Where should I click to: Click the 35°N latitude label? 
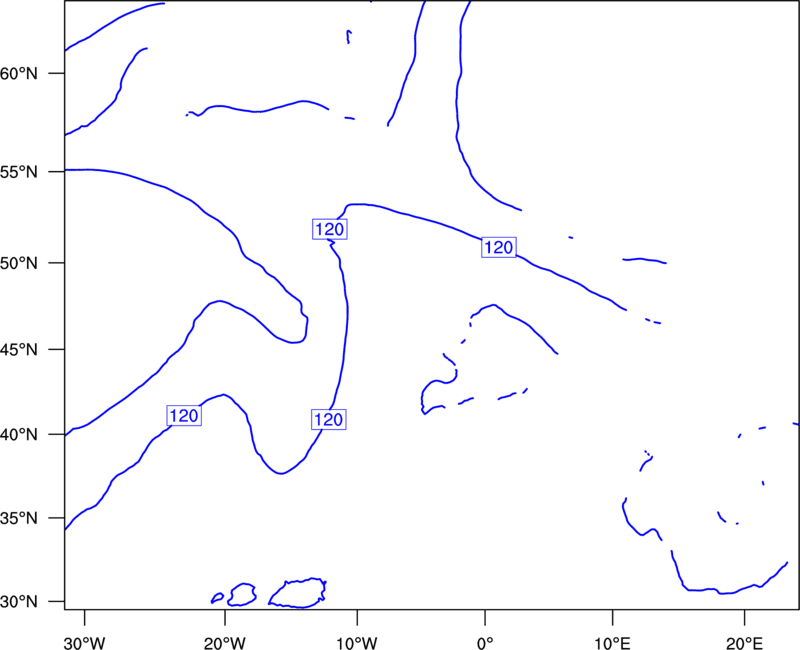(18, 518)
